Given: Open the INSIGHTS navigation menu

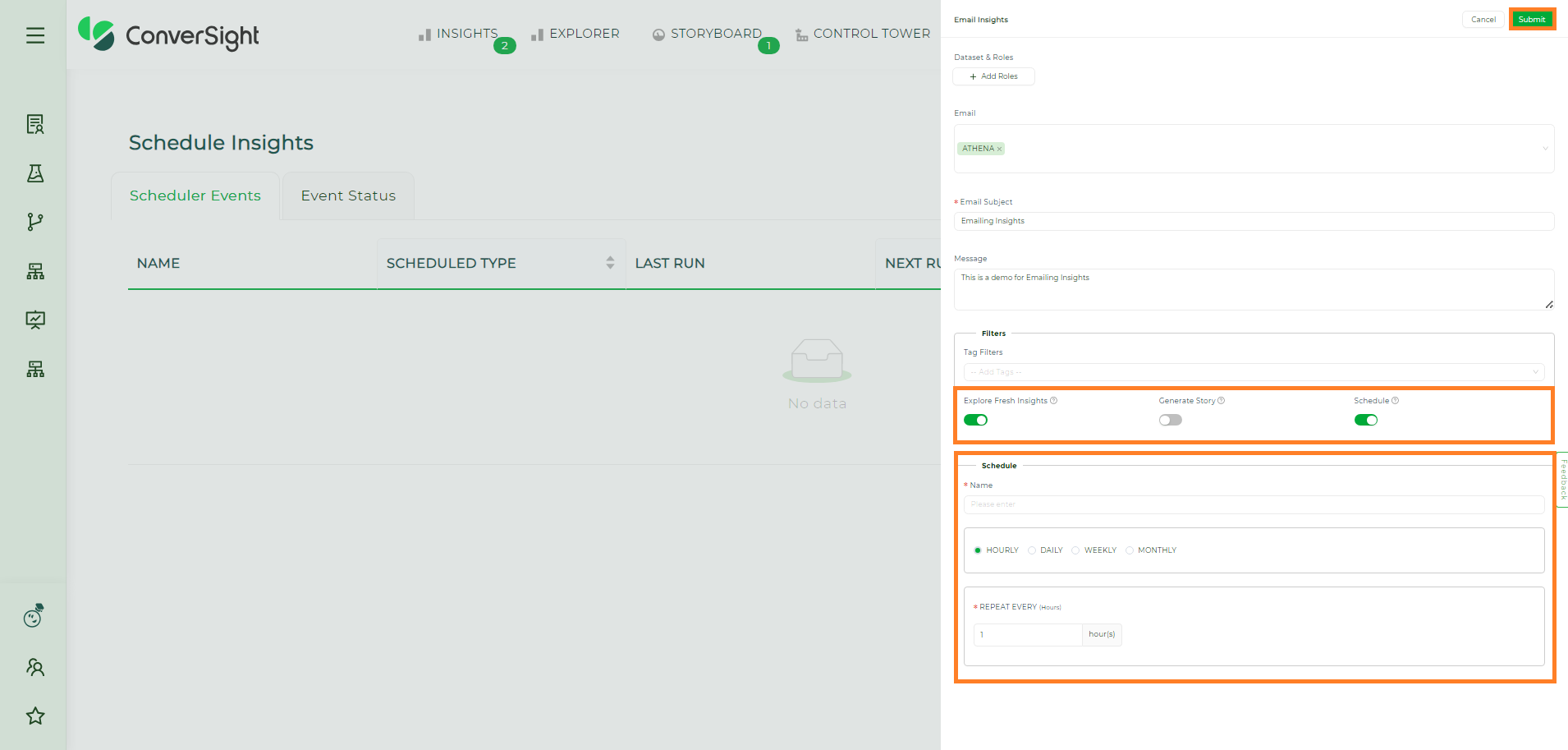Looking at the screenshot, I should coord(458,34).
